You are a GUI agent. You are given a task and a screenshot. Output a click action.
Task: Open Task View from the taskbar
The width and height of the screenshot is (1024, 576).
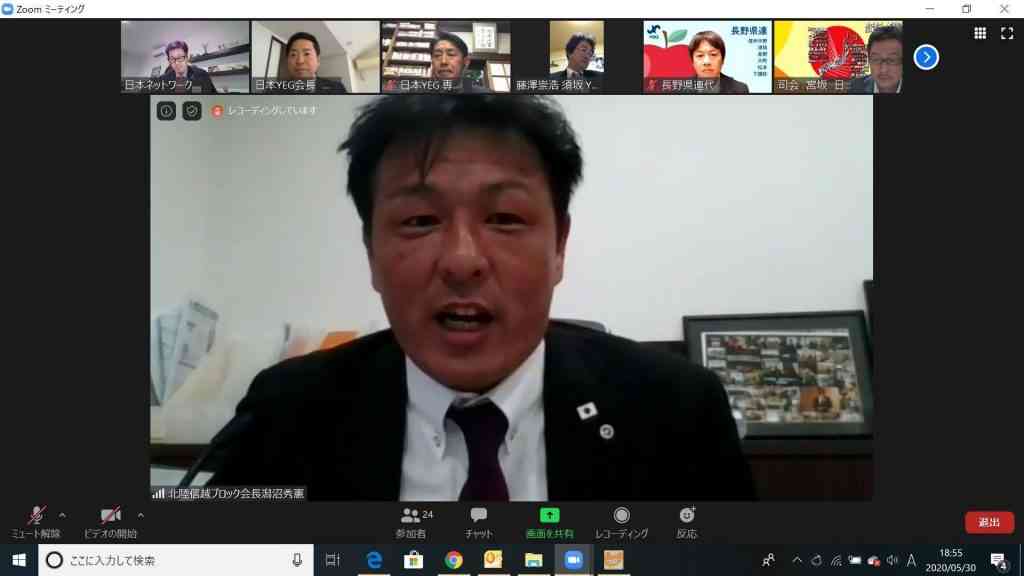(333, 560)
